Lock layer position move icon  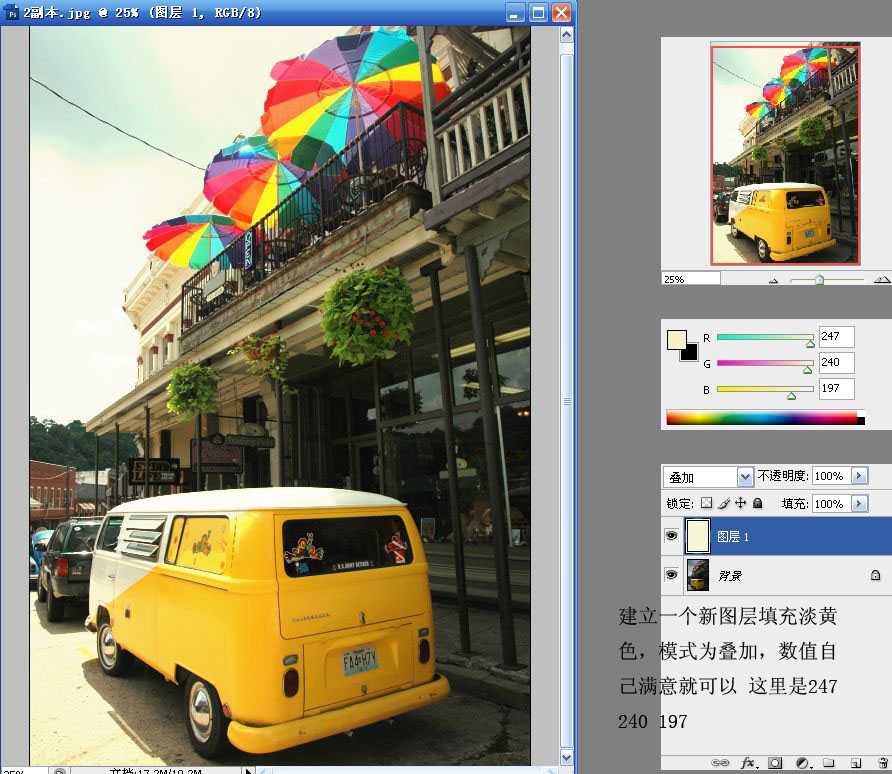(x=740, y=503)
